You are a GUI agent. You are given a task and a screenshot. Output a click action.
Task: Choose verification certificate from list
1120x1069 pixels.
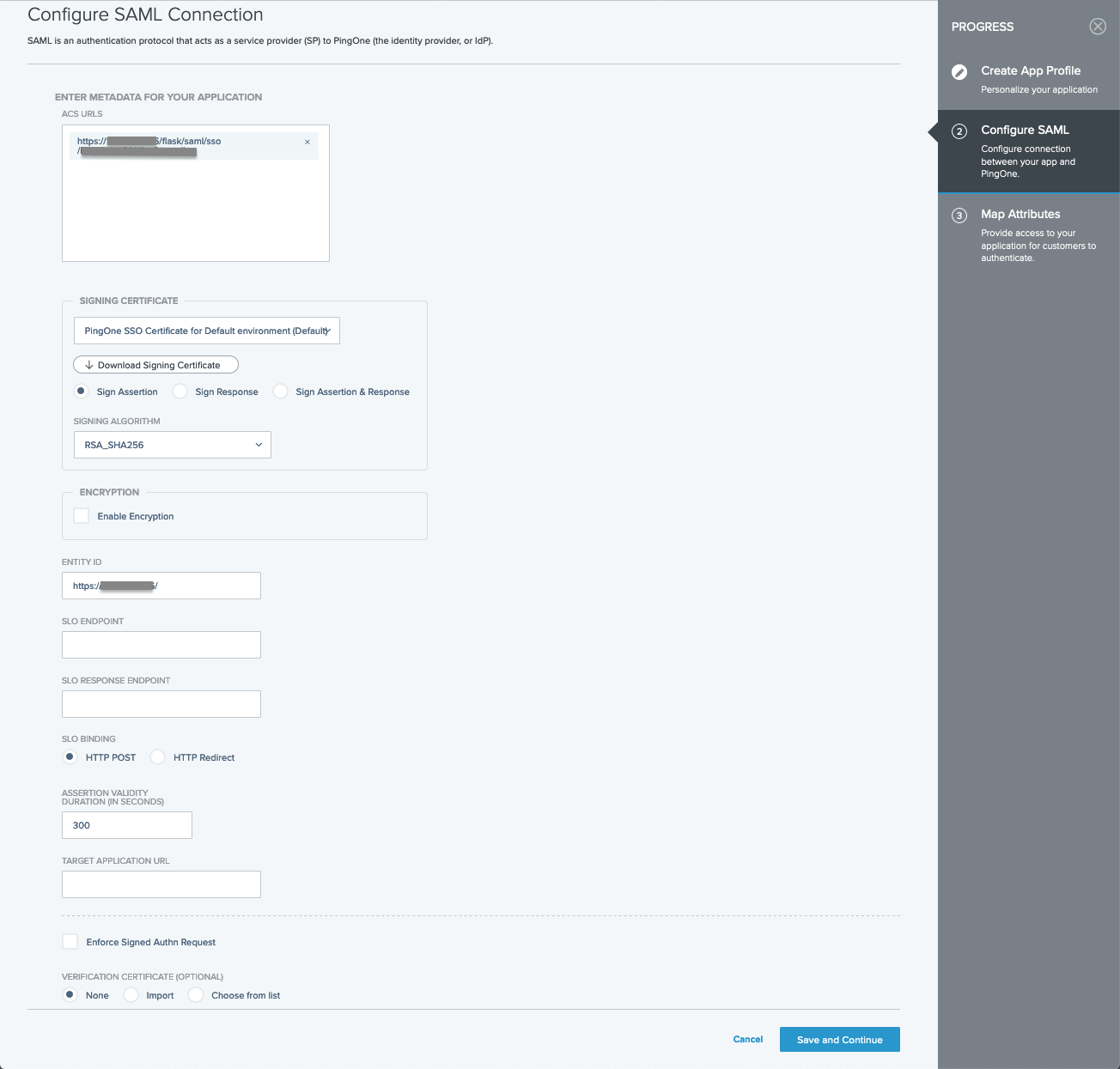click(x=196, y=994)
